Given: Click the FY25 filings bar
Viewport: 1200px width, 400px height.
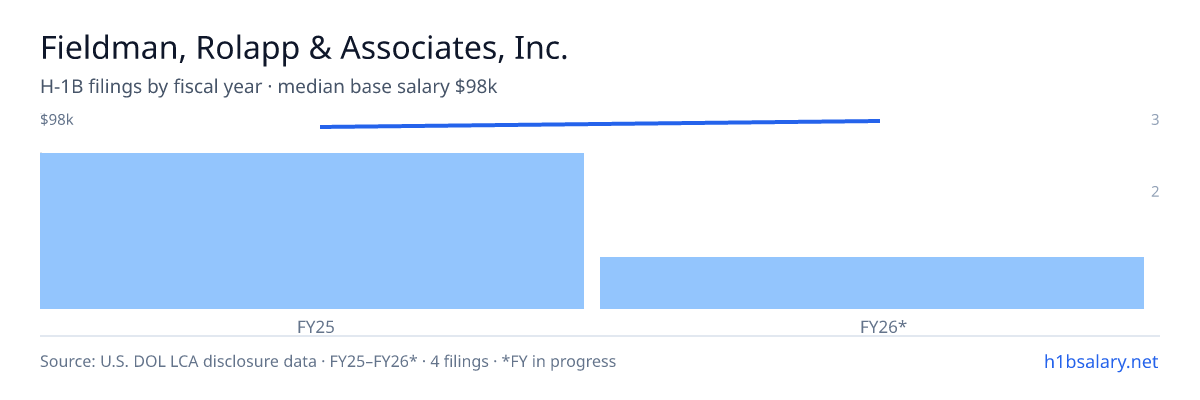Looking at the screenshot, I should (x=312, y=231).
